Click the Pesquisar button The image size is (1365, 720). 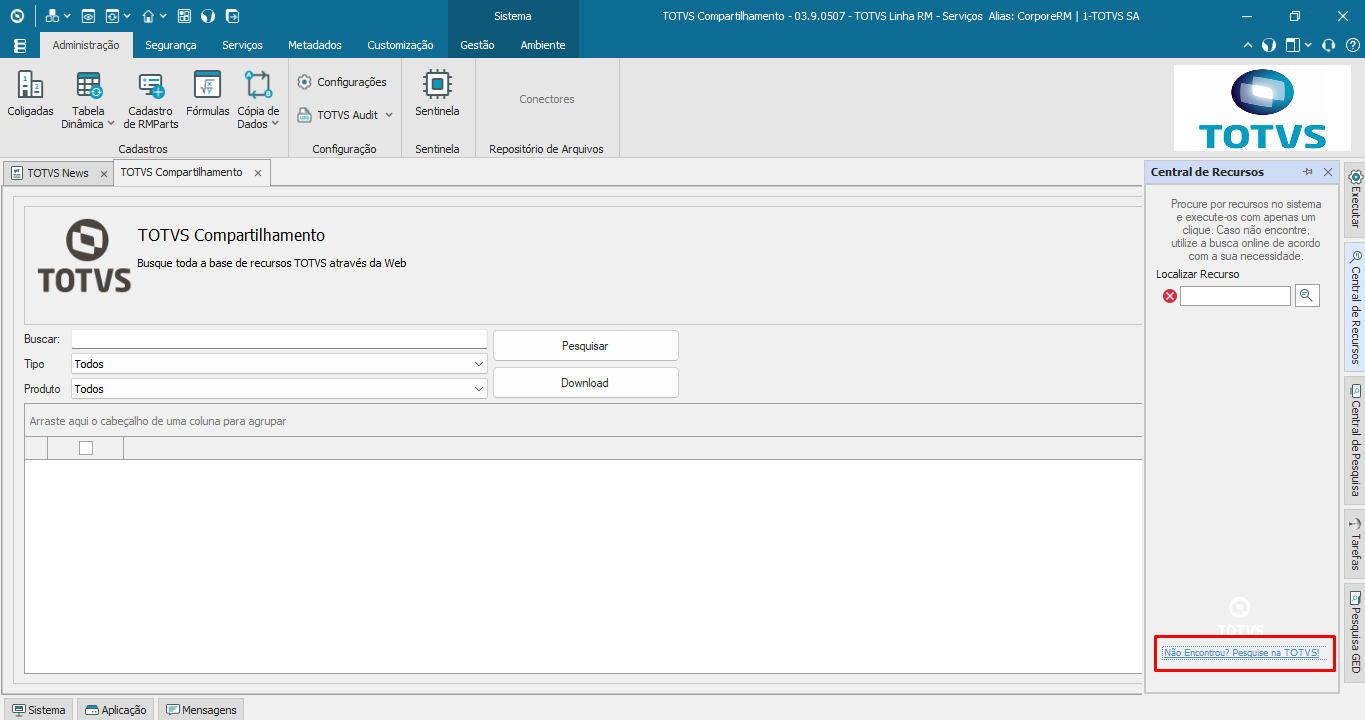point(585,345)
